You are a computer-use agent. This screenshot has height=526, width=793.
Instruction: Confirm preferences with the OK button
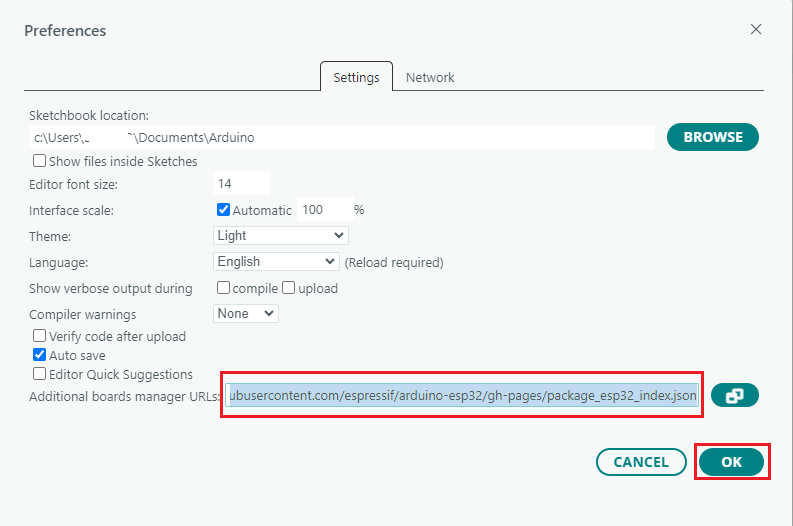[x=731, y=462]
